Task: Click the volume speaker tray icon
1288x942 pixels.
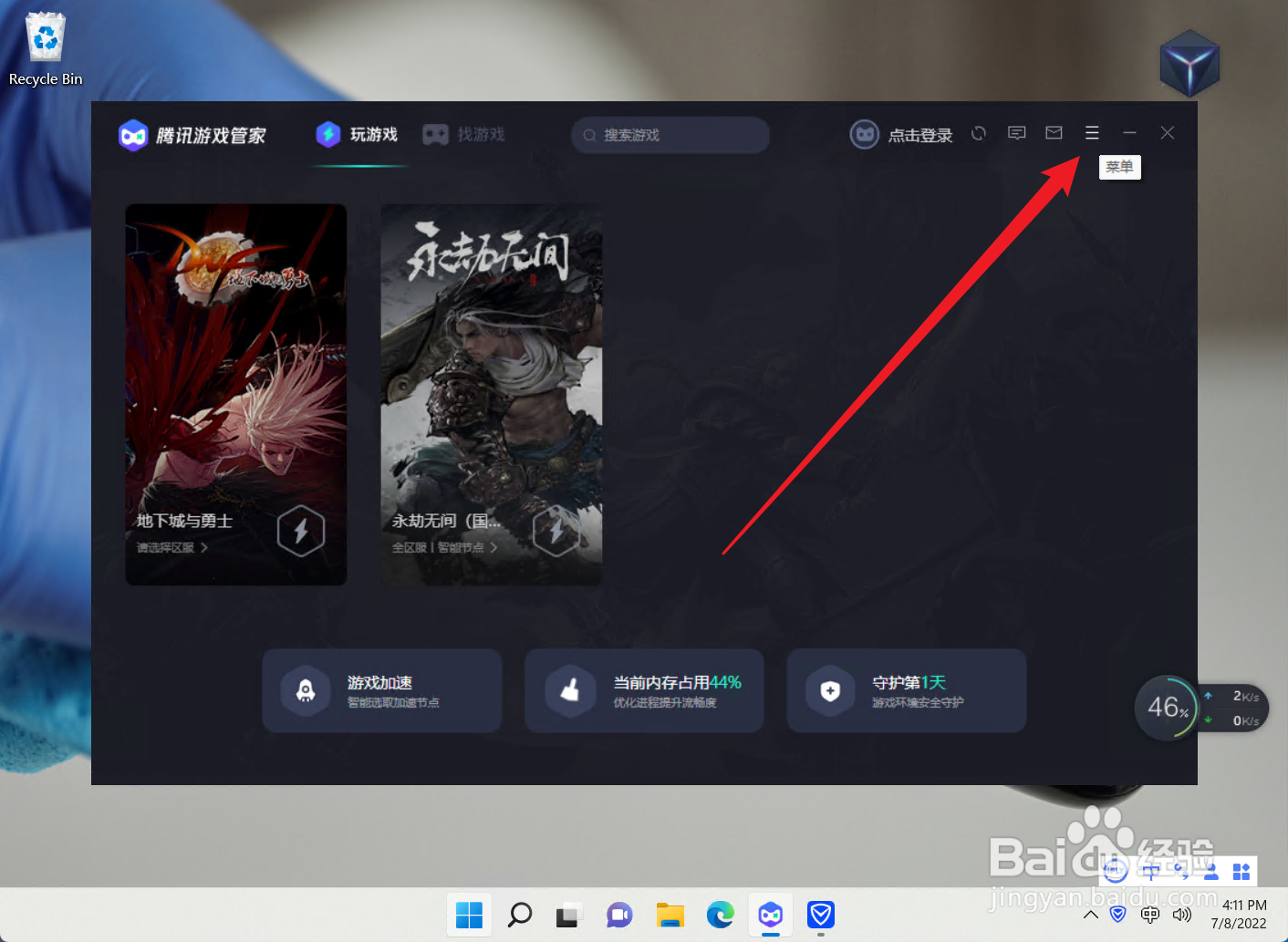Action: click(x=1182, y=914)
